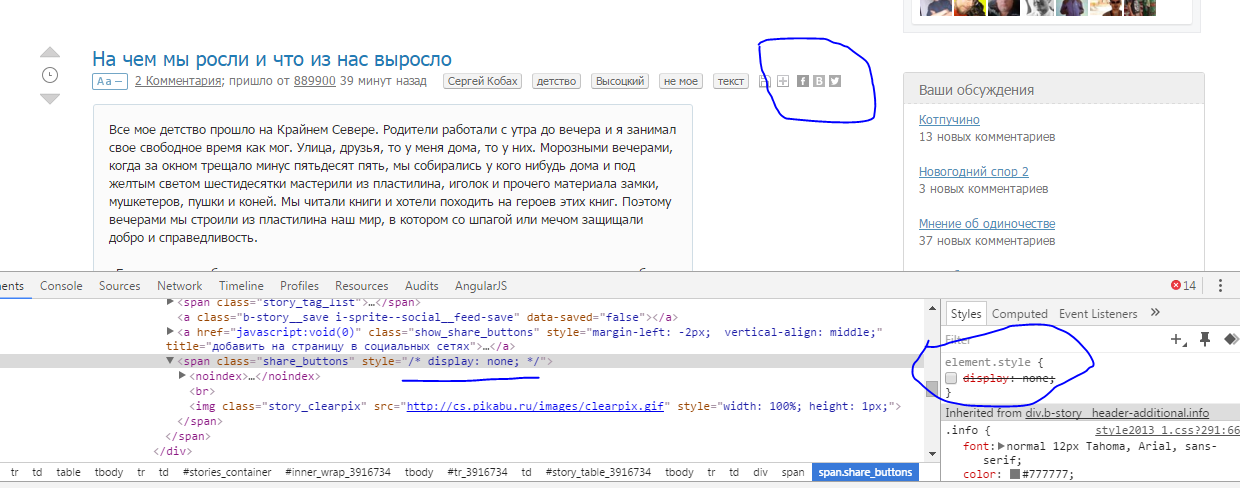Click the clock icon between vote arrows
This screenshot has height=488, width=1240.
pyautogui.click(x=50, y=75)
